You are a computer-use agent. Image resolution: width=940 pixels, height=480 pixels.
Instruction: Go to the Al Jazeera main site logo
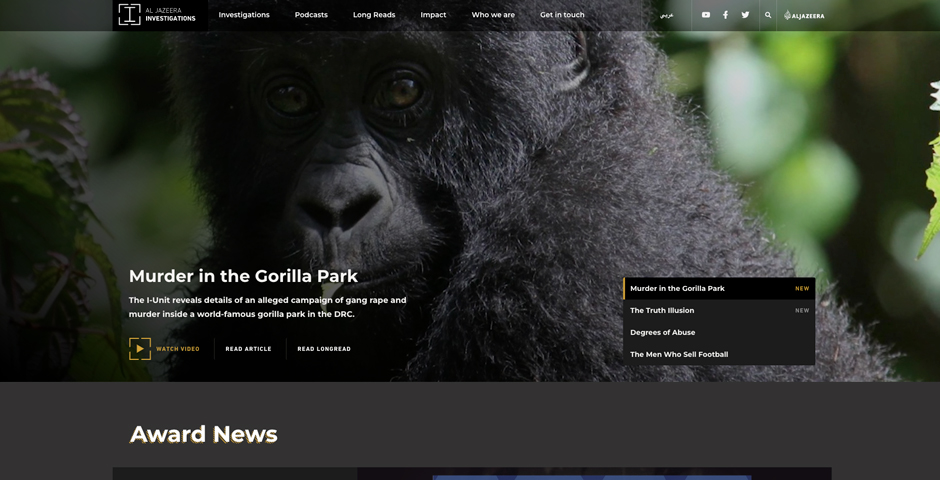(804, 15)
